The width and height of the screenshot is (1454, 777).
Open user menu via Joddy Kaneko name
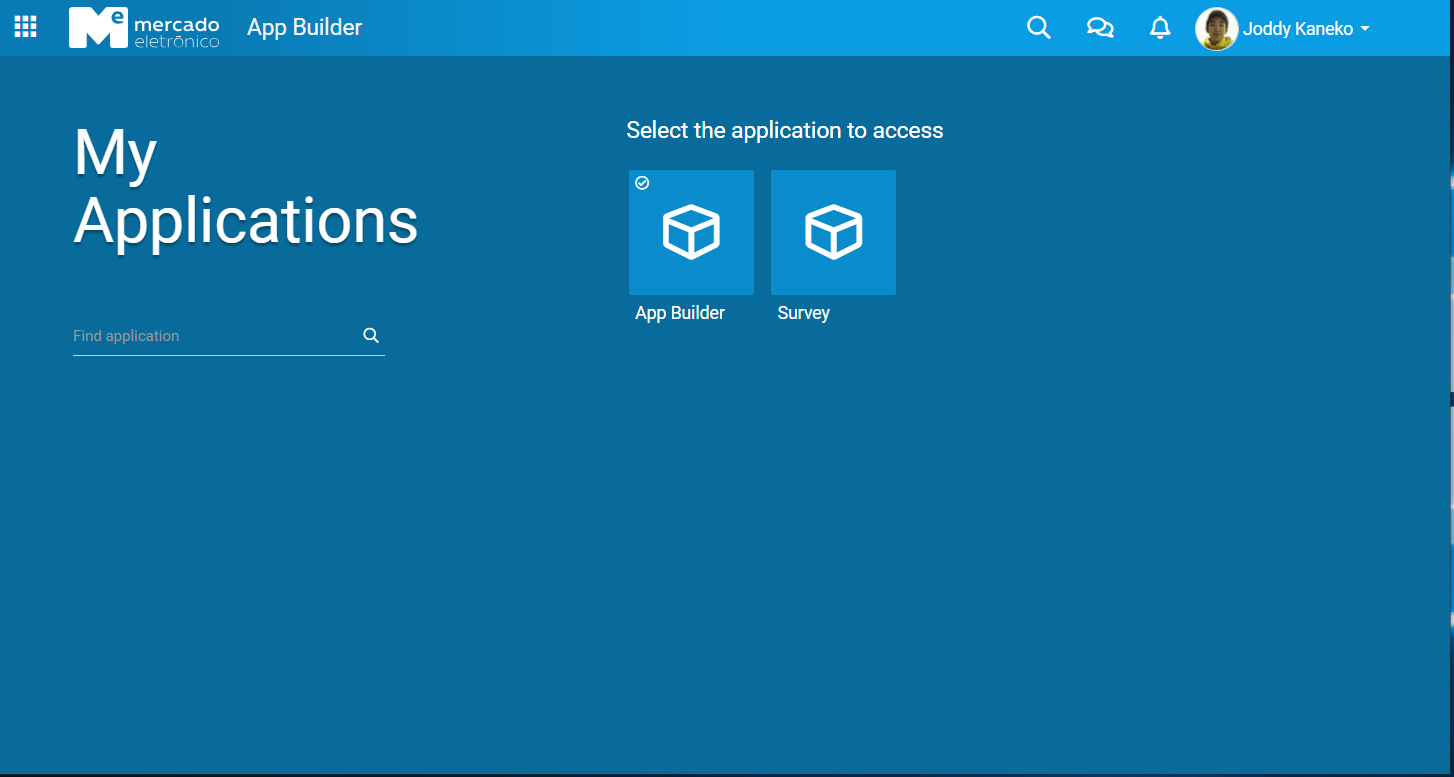1297,29
